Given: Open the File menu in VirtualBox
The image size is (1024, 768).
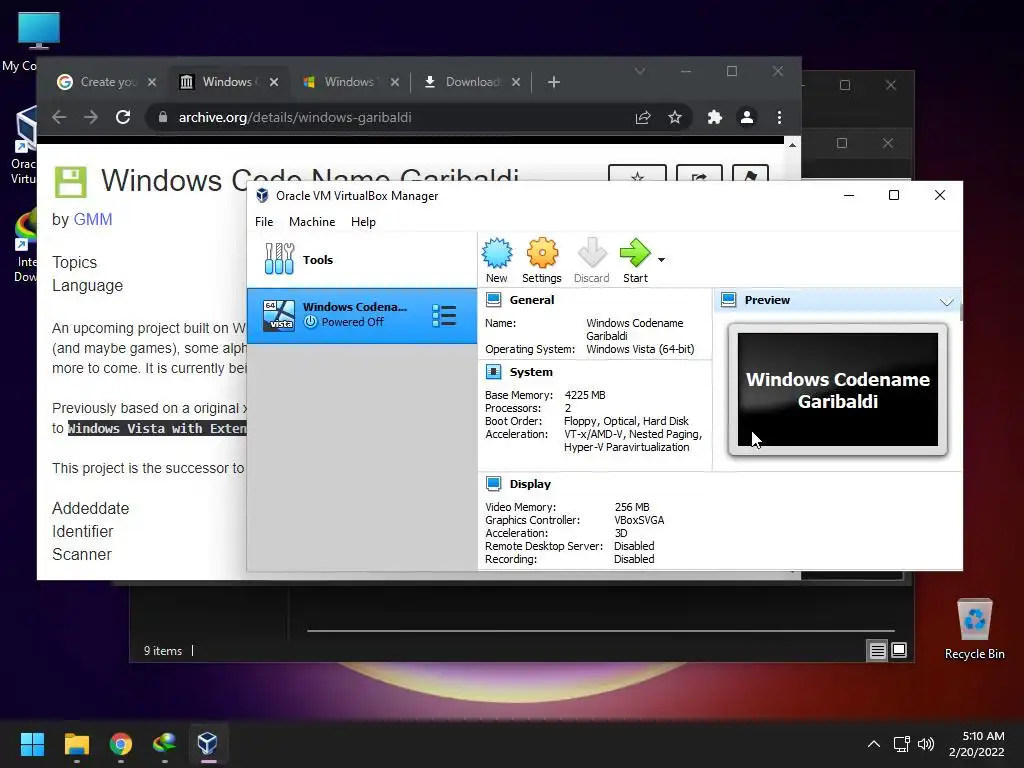Looking at the screenshot, I should [264, 222].
